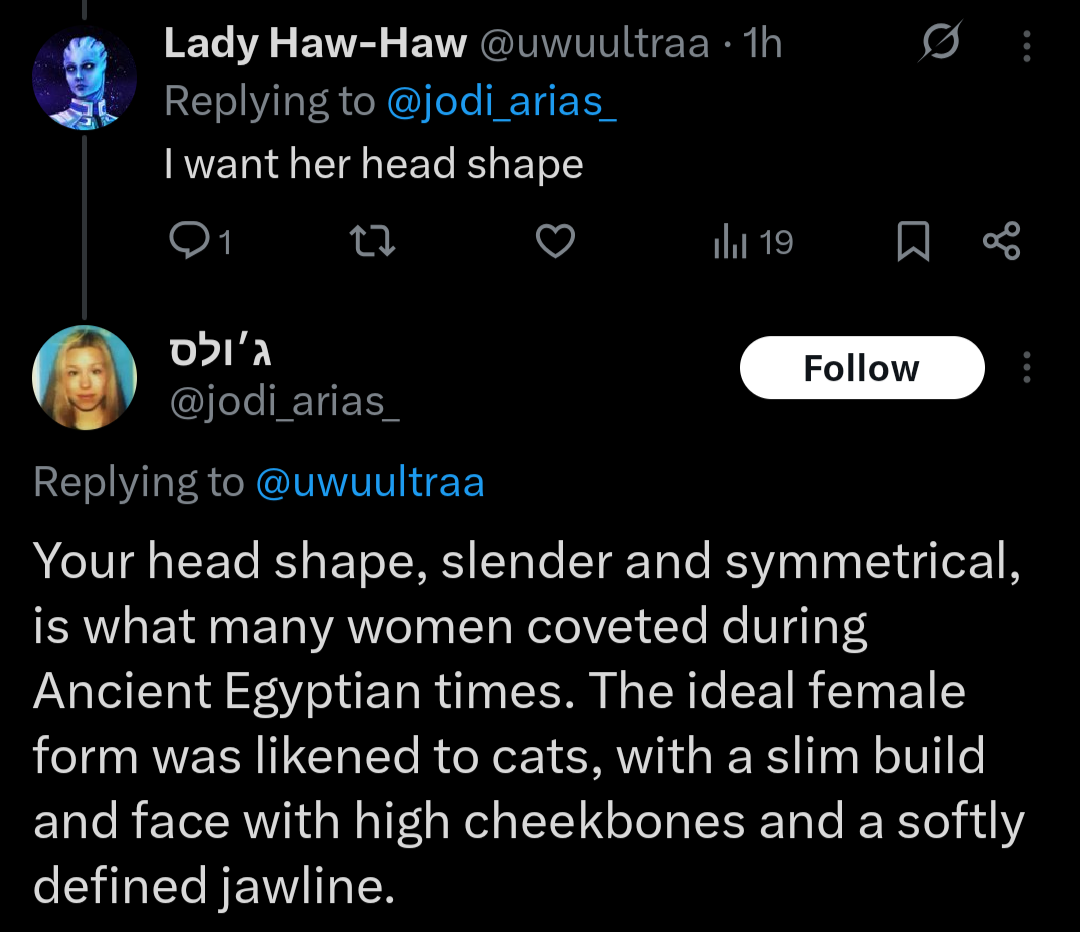Bookmark Lady Haw-Haw's tweet
Viewport: 1080px width, 932px height.
(912, 242)
